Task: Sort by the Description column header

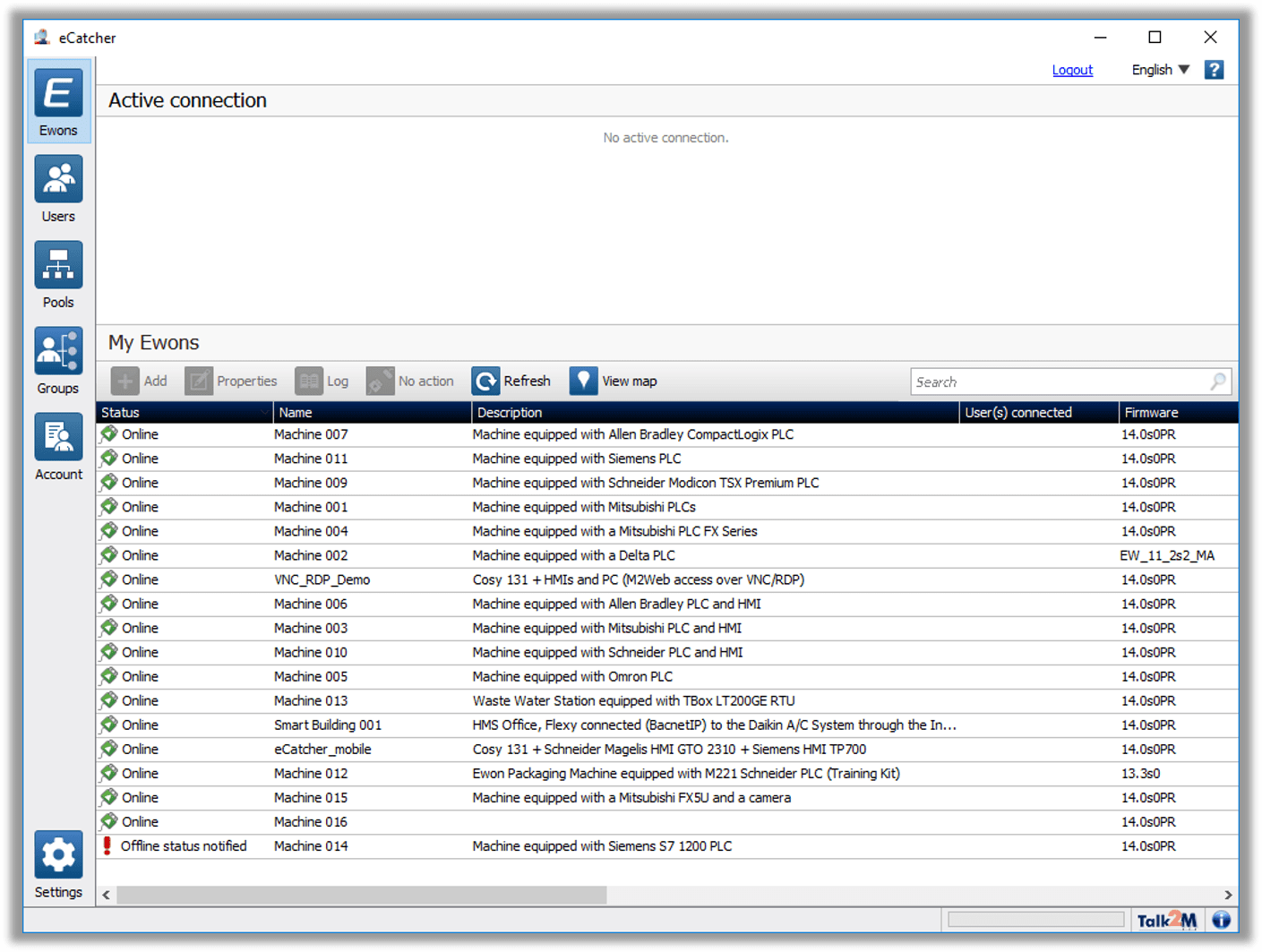Action: point(715,412)
